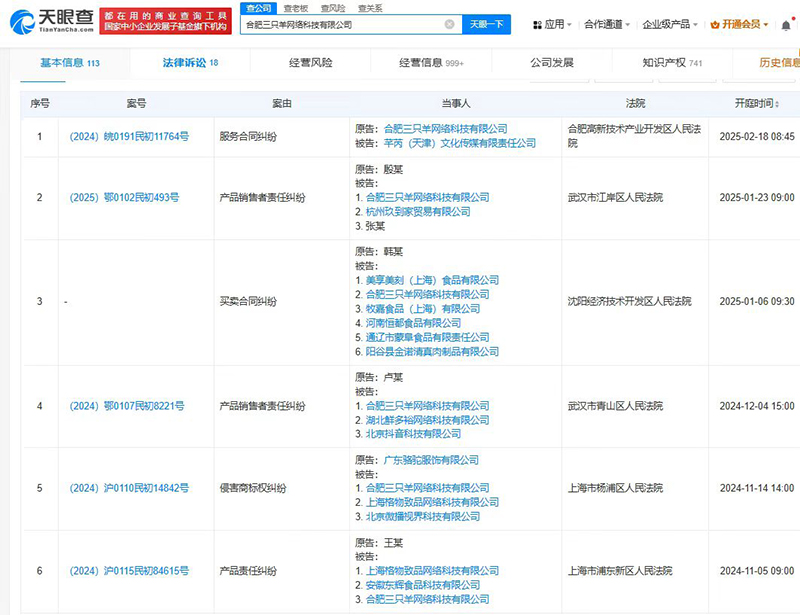The height and width of the screenshot is (615, 800).
Task: Click the 产品责任纠纷 cause cell
Action: click(248, 571)
